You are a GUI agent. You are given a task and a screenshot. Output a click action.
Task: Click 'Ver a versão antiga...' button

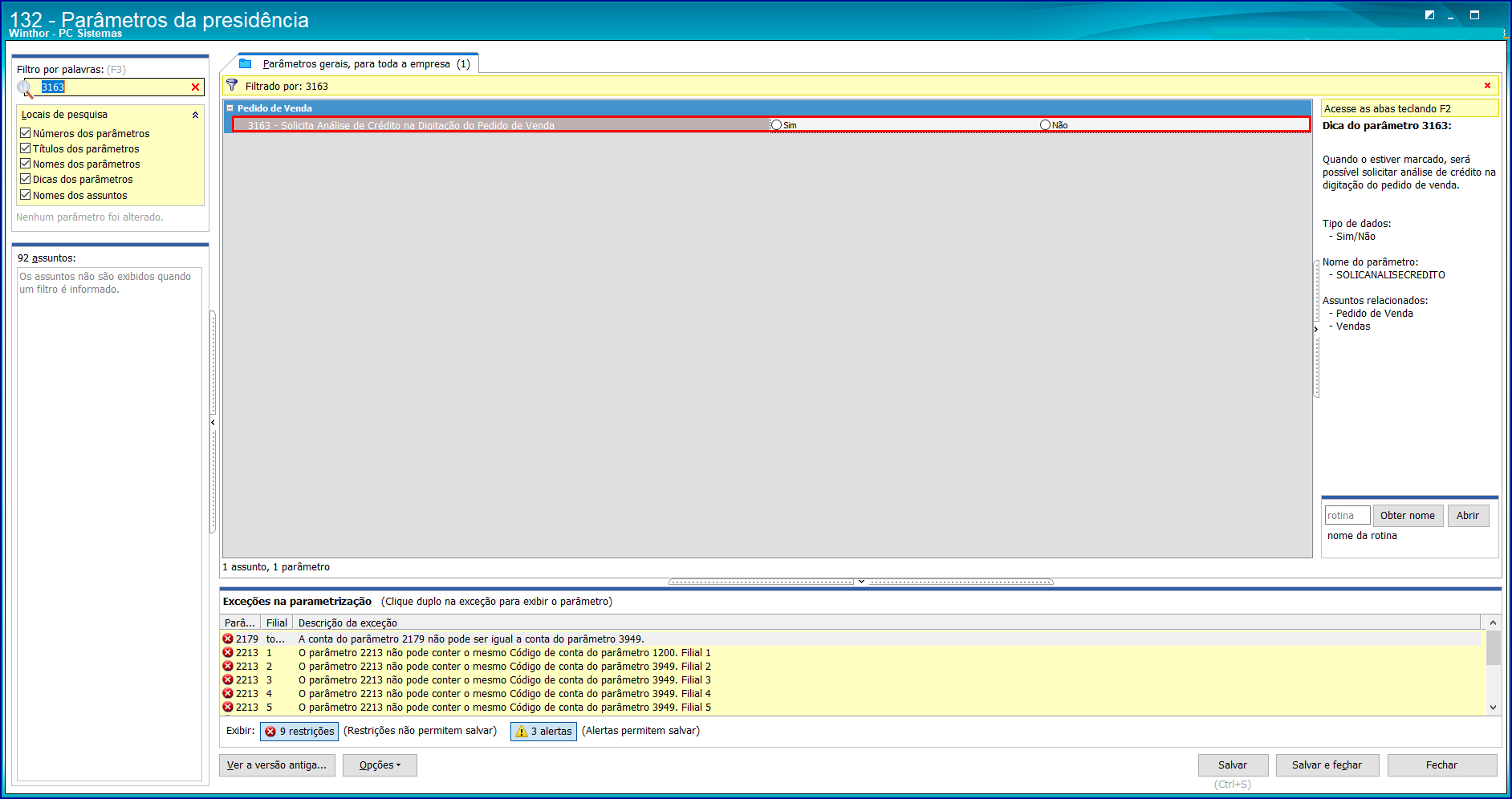pos(277,765)
